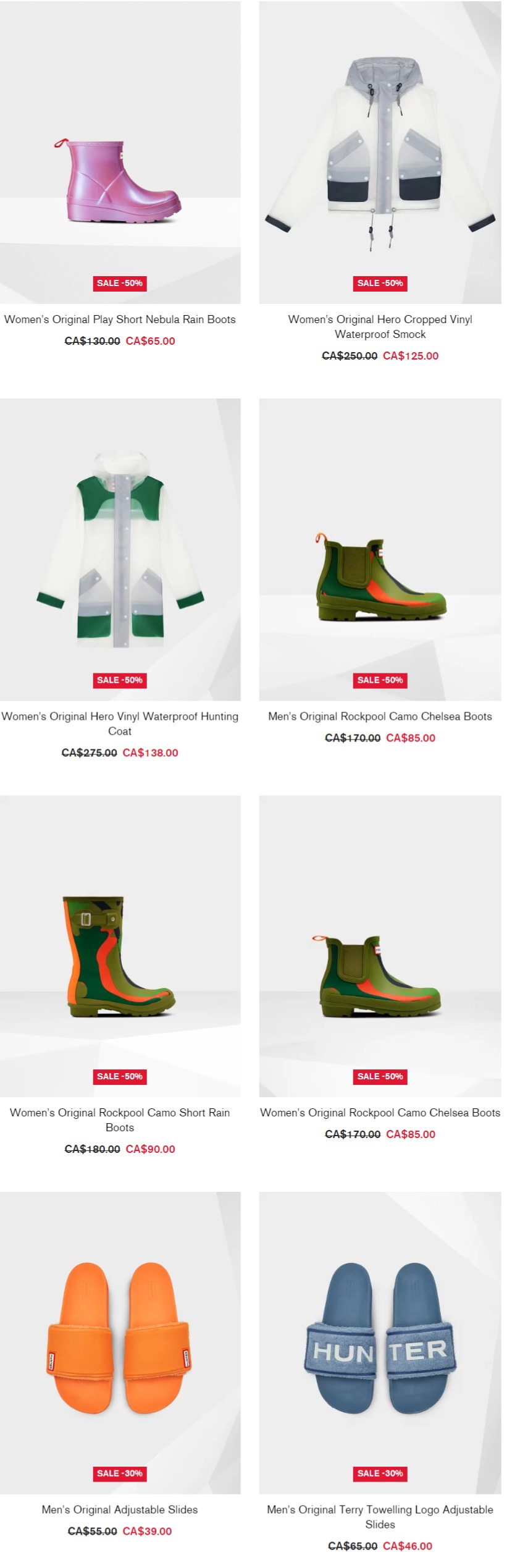View the Rockpool Camo short rain boot image
The height and width of the screenshot is (1568, 507).
(120, 946)
